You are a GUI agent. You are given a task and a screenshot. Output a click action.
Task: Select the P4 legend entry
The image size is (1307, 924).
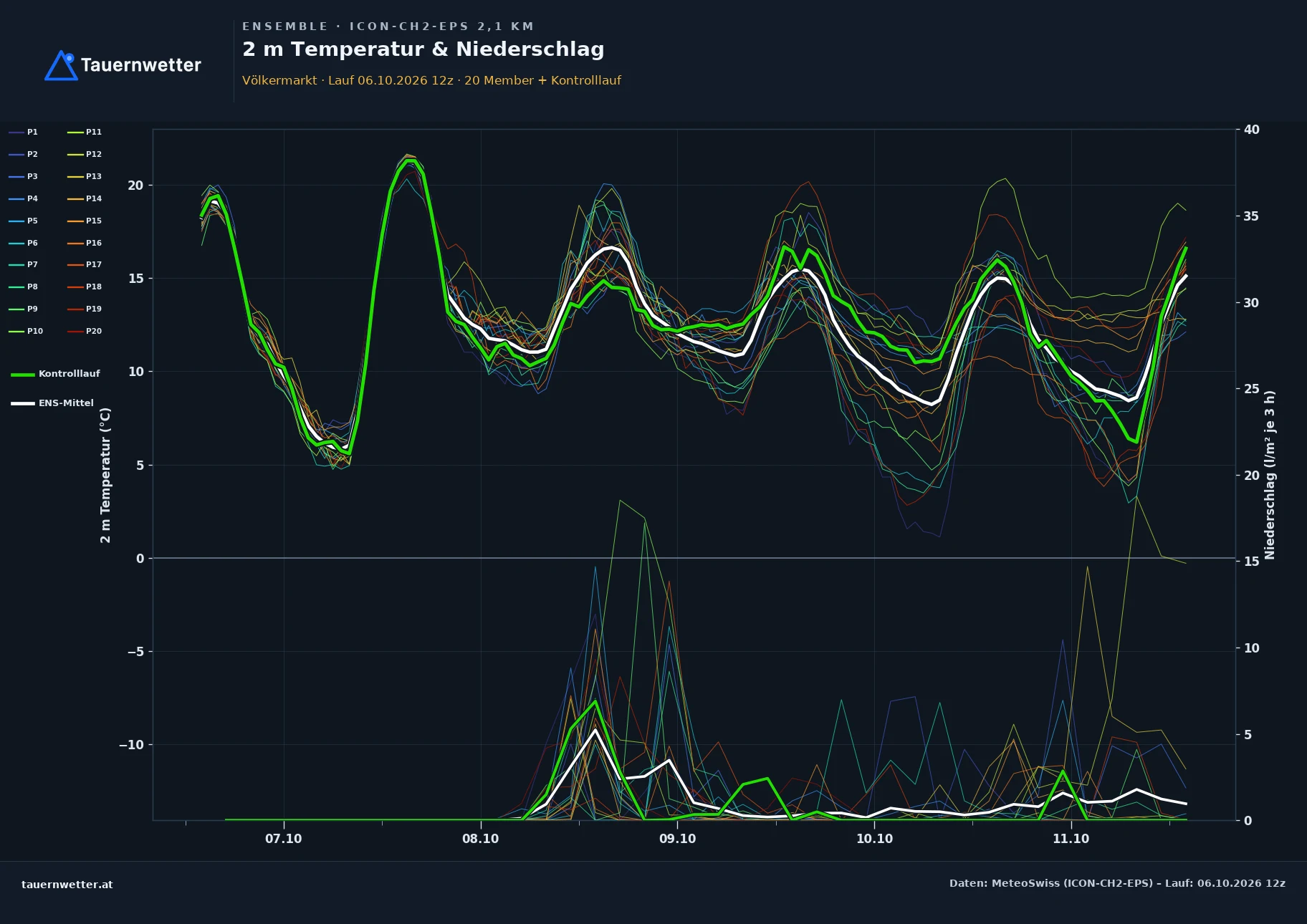(24, 198)
